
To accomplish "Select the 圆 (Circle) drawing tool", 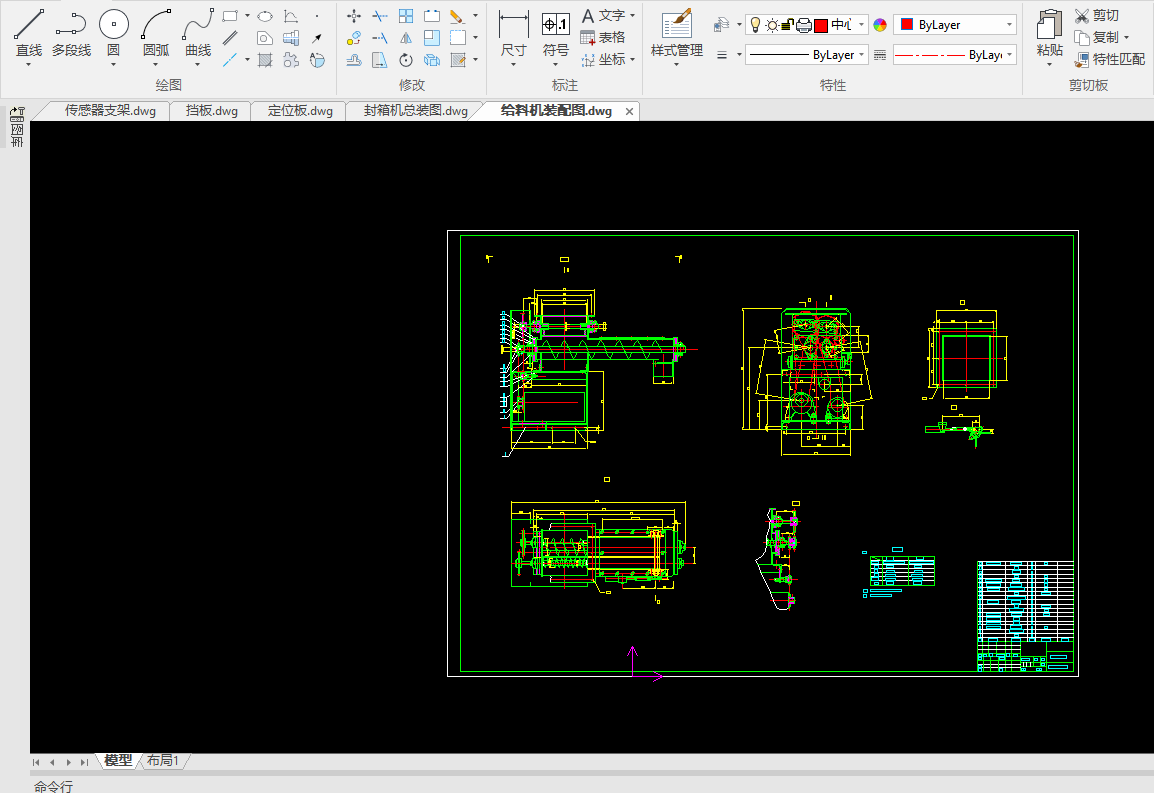I will (113, 26).
